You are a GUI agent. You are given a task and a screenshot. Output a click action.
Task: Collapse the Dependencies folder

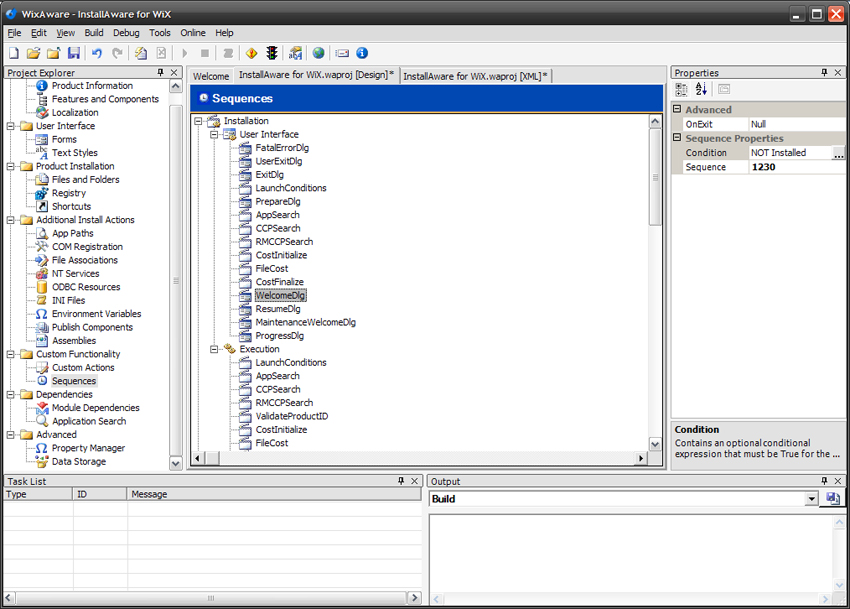click(x=10, y=395)
